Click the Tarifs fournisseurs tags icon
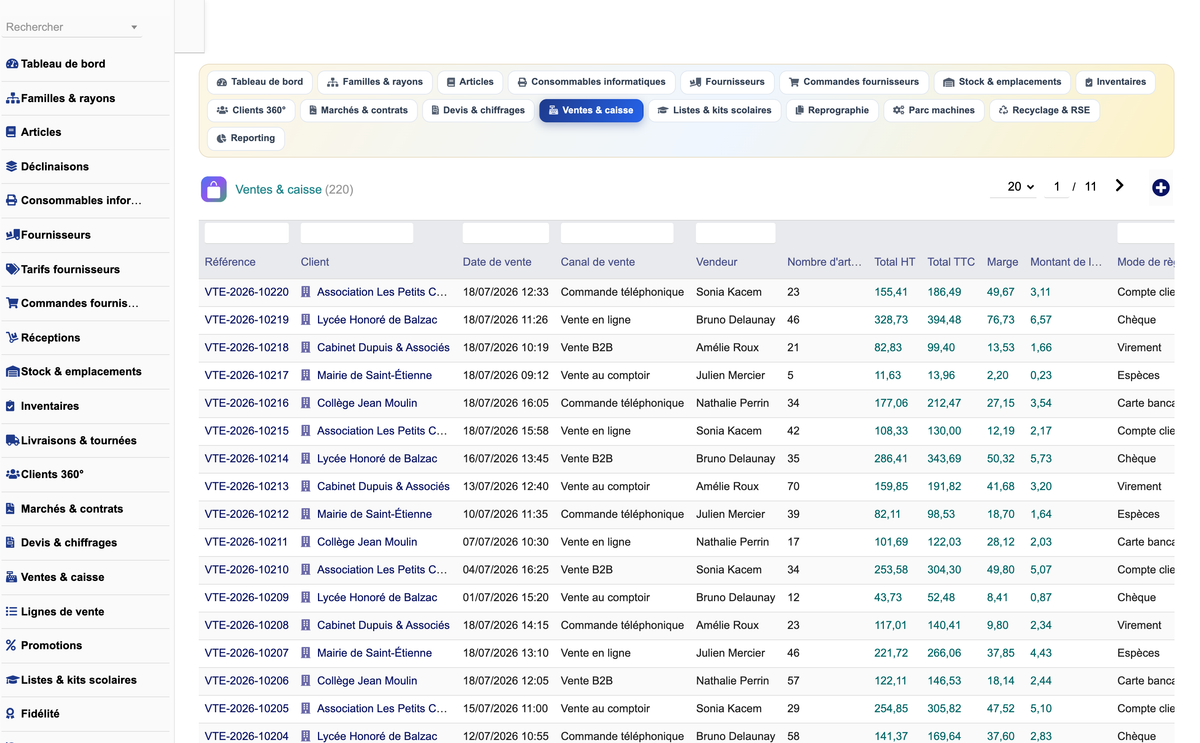The height and width of the screenshot is (743, 1200). tap(12, 269)
